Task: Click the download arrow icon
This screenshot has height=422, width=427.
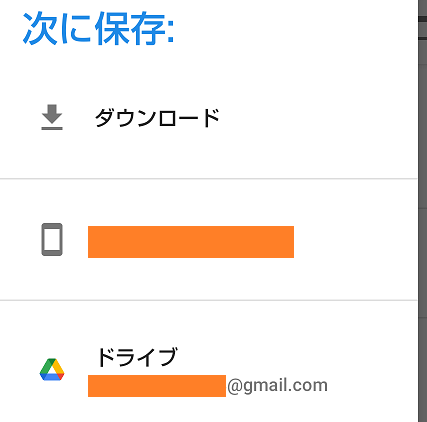Action: tap(52, 117)
